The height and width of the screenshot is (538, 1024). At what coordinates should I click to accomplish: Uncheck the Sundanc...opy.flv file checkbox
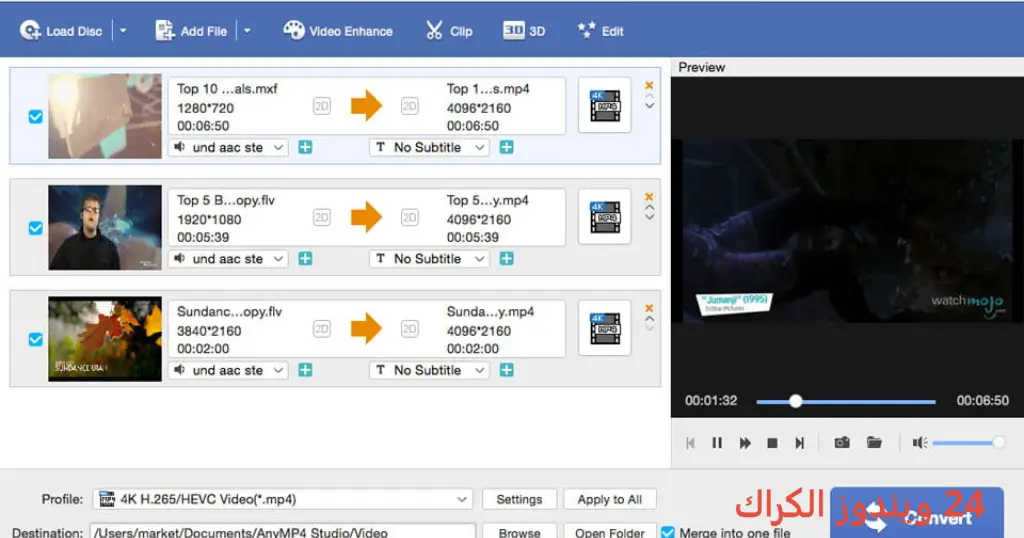[x=35, y=340]
